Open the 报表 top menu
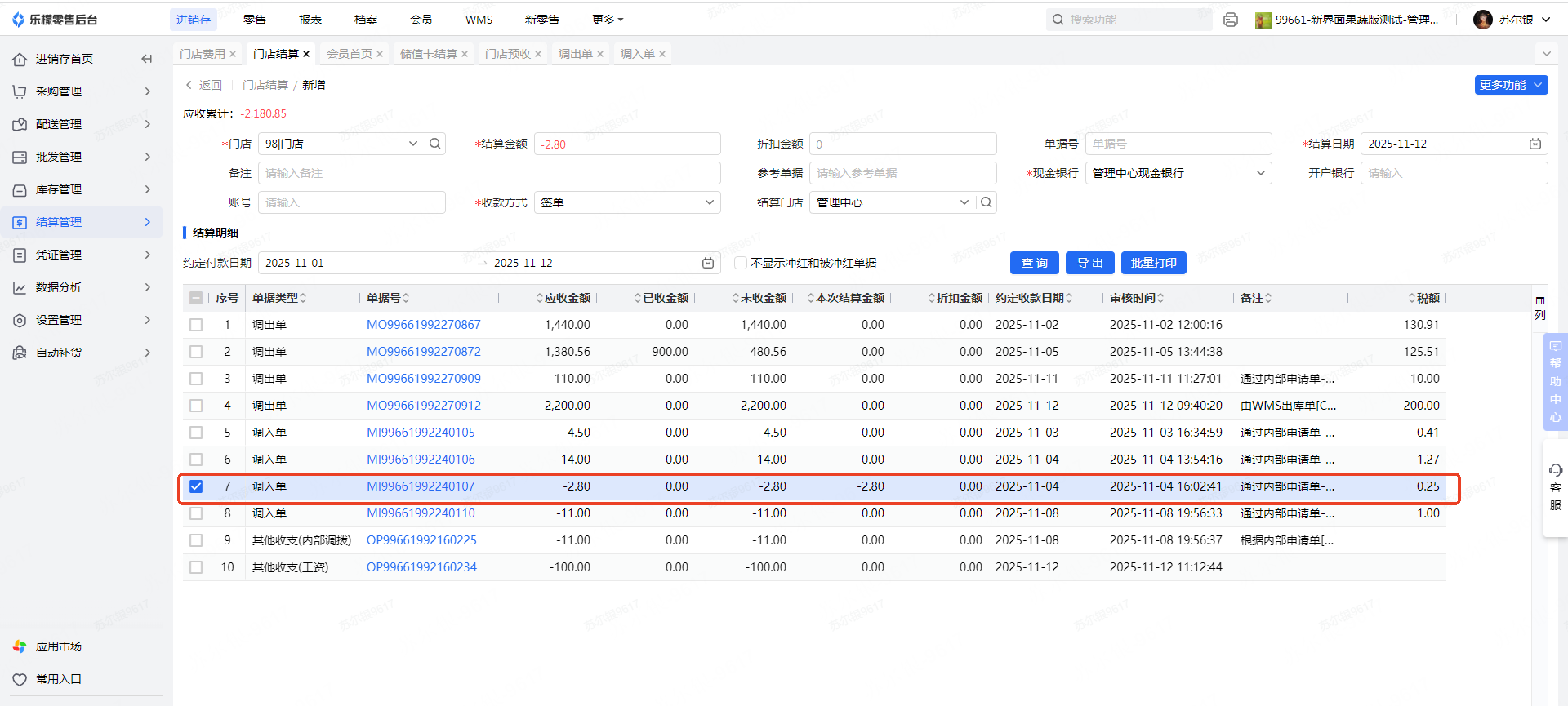 pos(310,20)
